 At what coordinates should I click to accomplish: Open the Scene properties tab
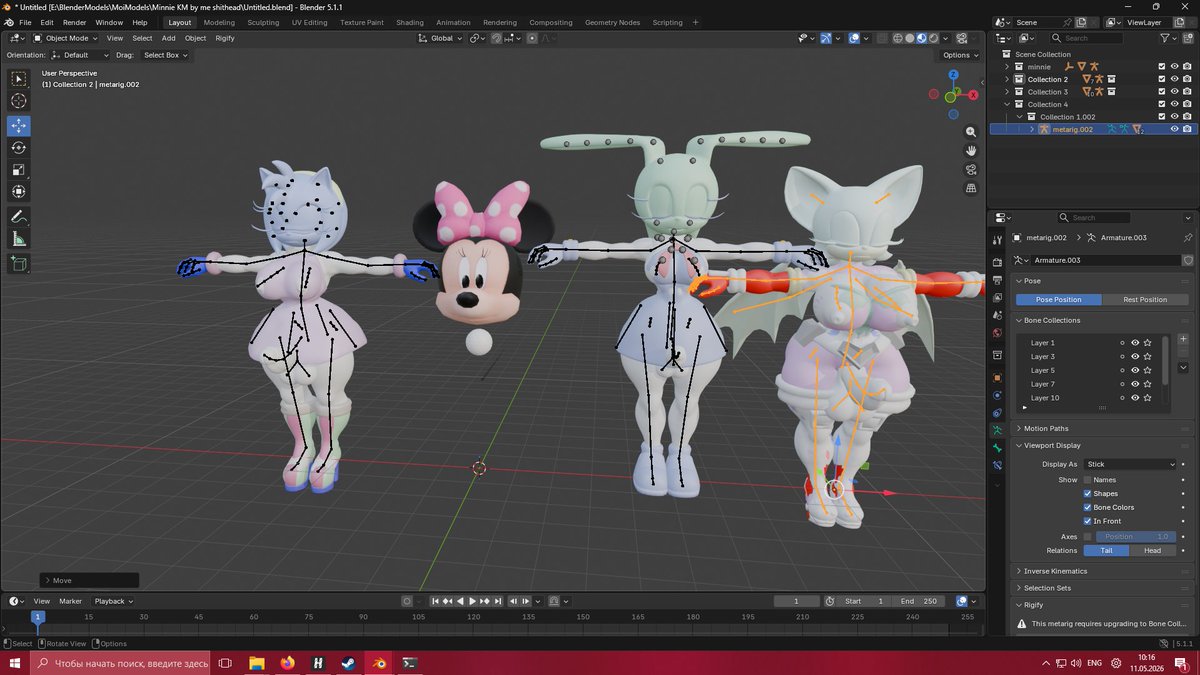click(x=997, y=317)
